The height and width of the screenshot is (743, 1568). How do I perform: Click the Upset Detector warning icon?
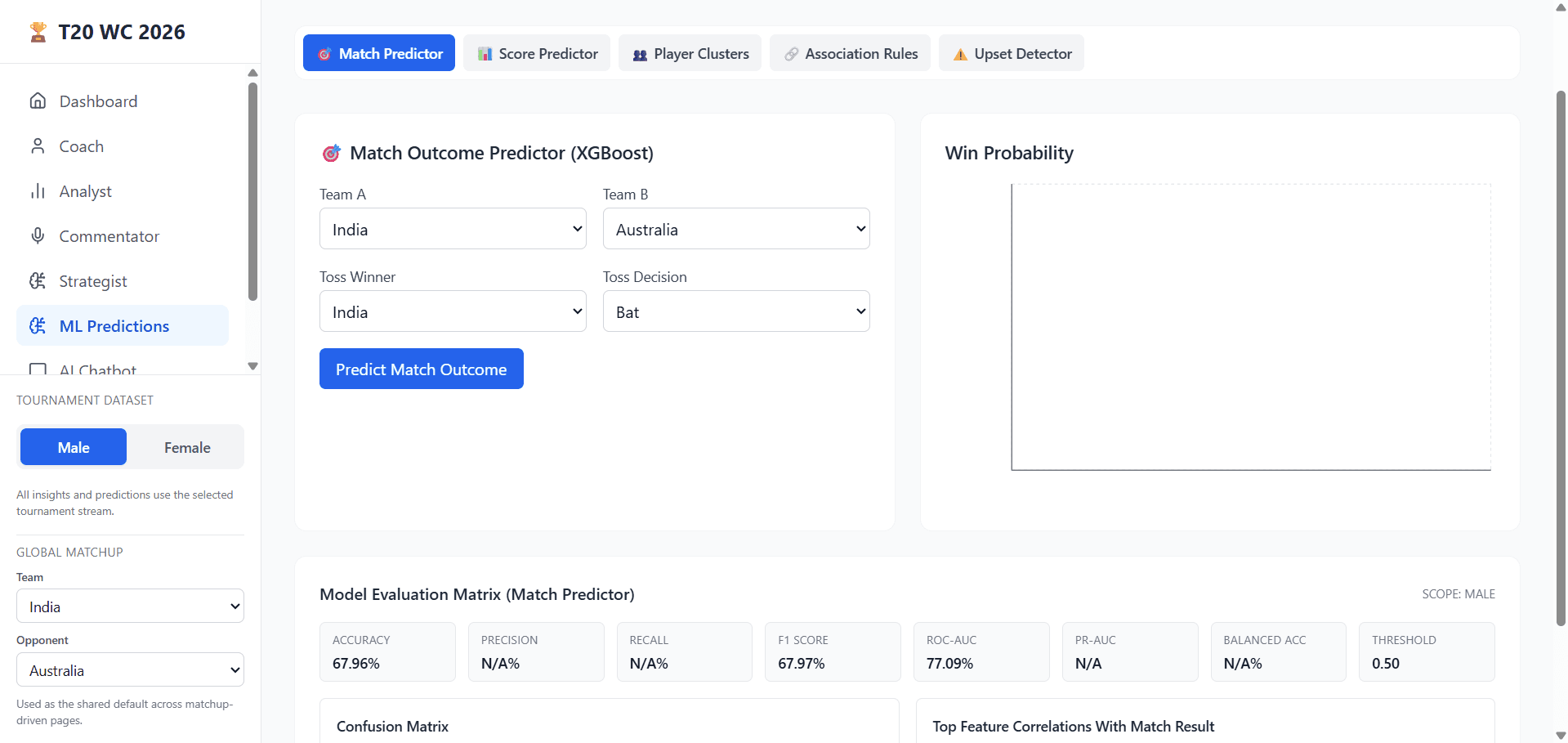960,54
